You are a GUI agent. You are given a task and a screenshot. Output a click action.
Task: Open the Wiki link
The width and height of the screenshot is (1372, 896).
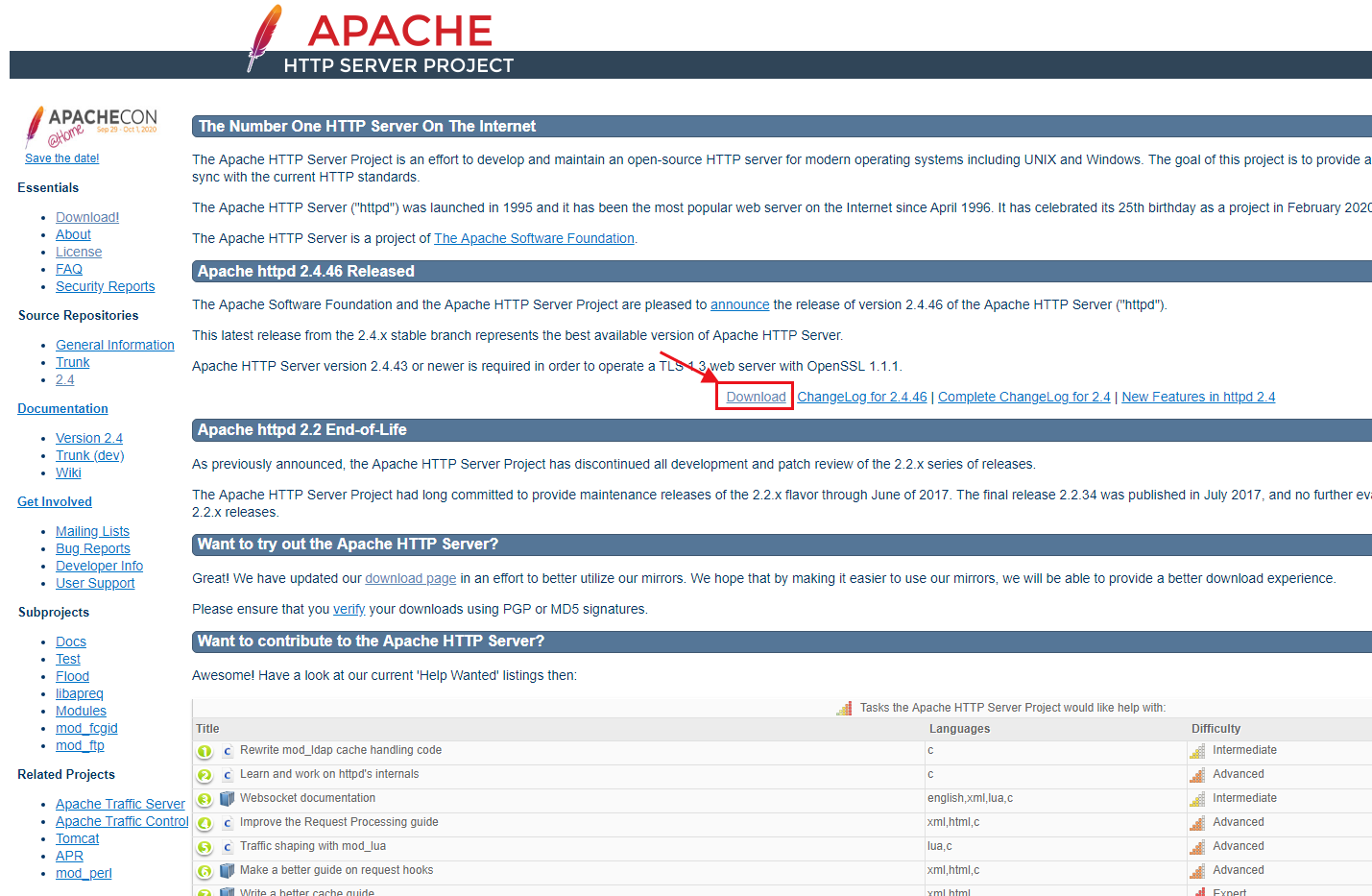(68, 472)
